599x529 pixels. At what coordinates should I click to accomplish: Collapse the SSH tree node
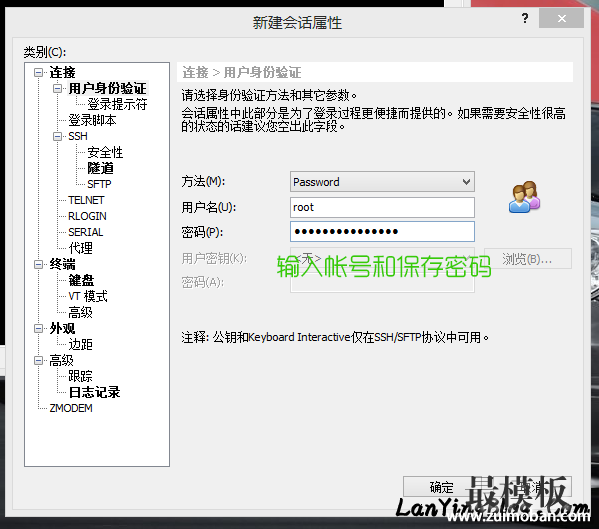(x=57, y=136)
